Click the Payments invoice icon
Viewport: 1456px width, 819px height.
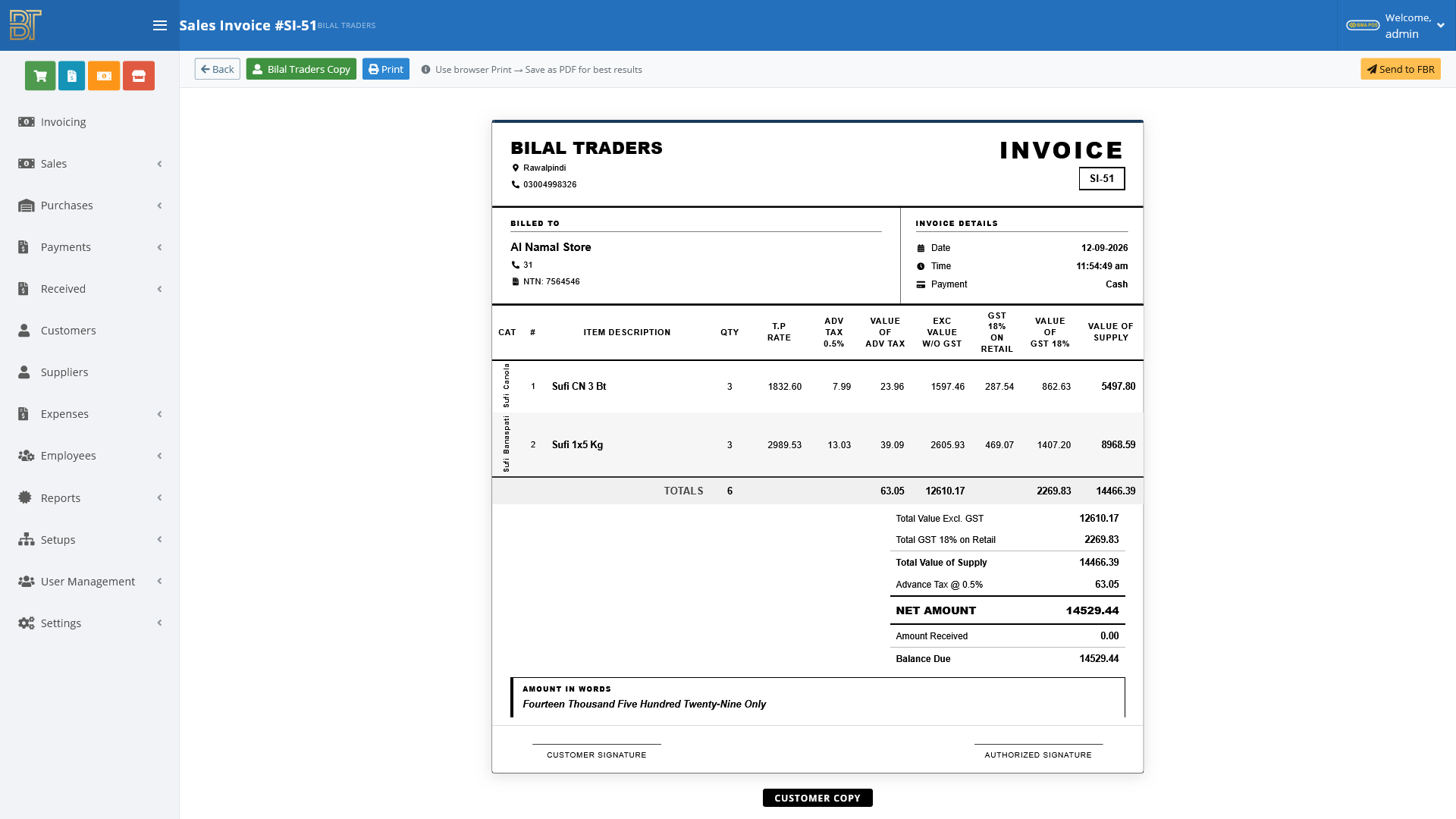click(x=24, y=247)
